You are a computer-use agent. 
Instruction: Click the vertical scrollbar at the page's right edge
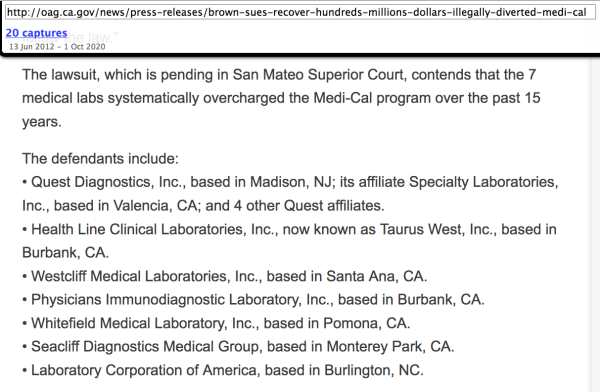595,224
